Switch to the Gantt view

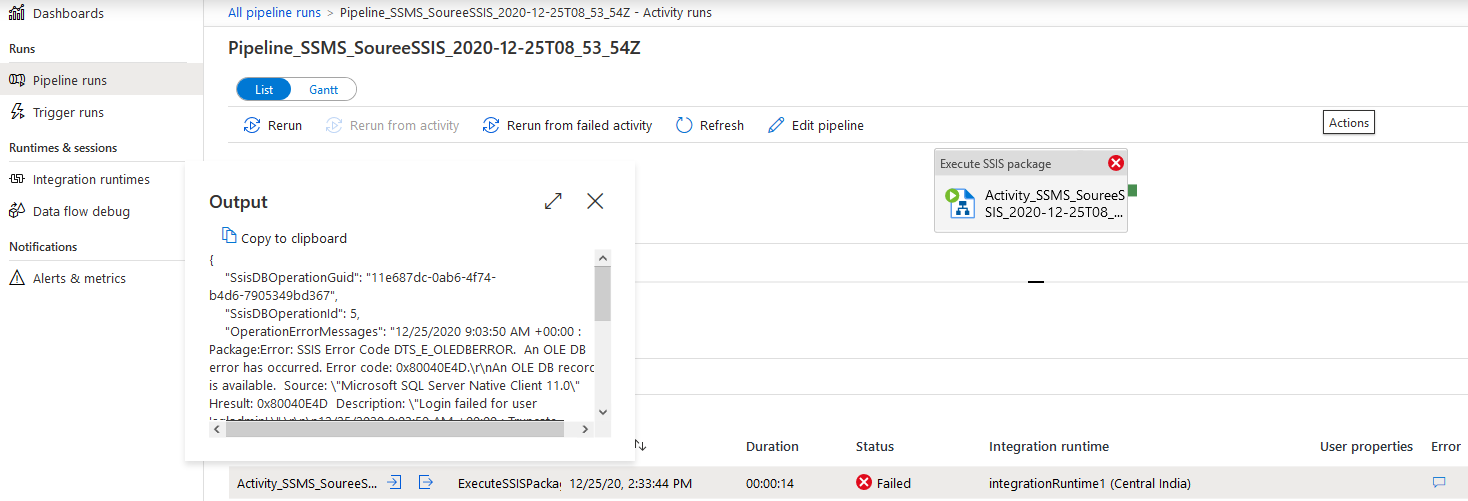[323, 89]
